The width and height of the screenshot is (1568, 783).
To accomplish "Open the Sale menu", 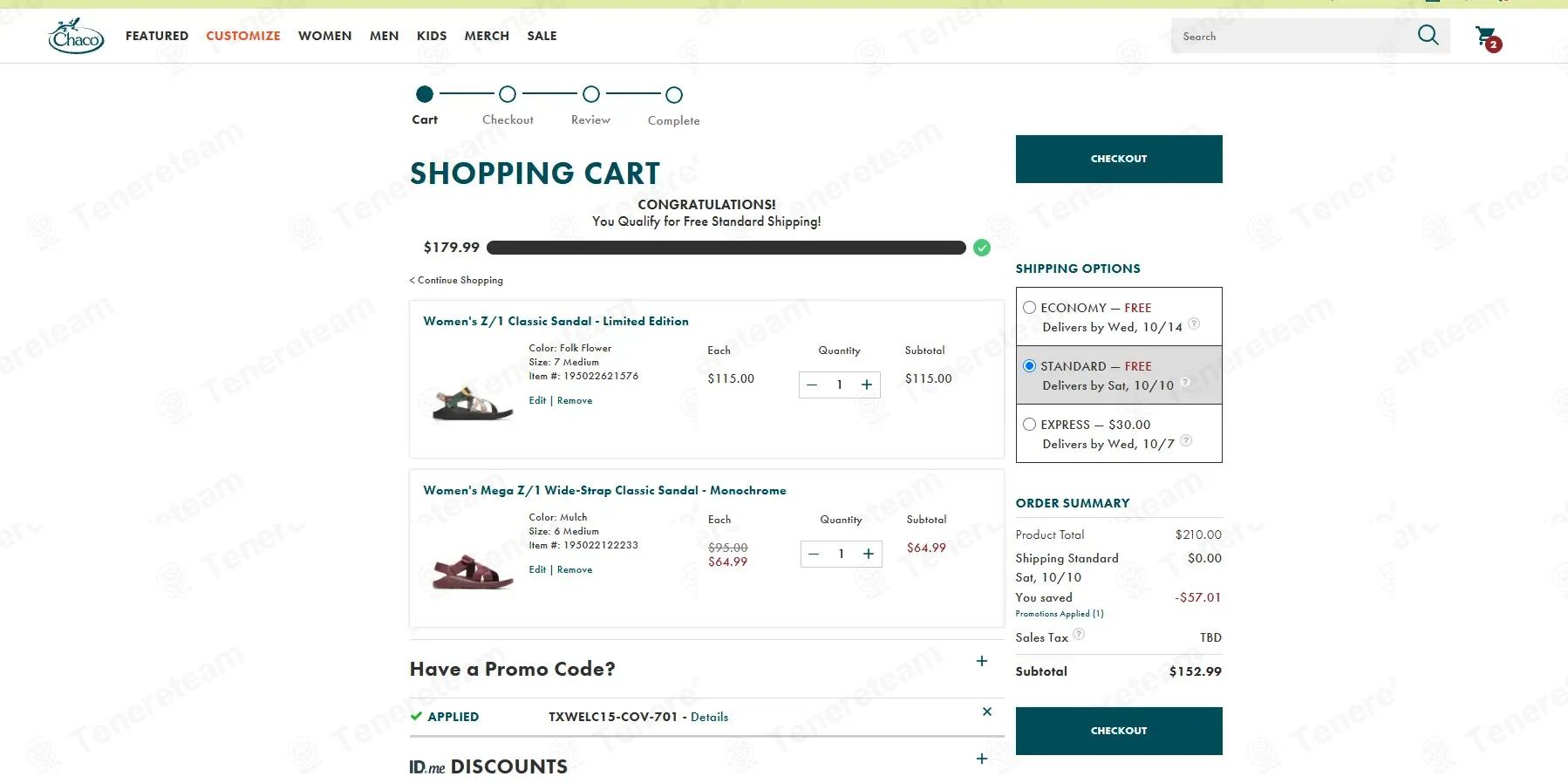I will click(542, 36).
